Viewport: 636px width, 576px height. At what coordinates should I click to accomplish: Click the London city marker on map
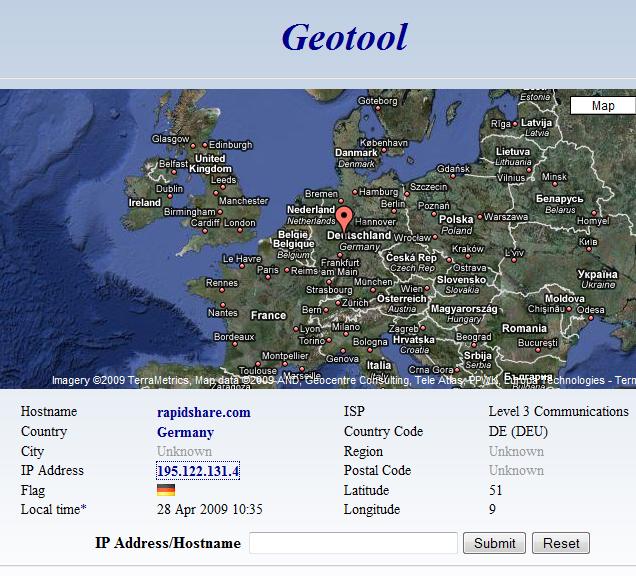(x=240, y=230)
